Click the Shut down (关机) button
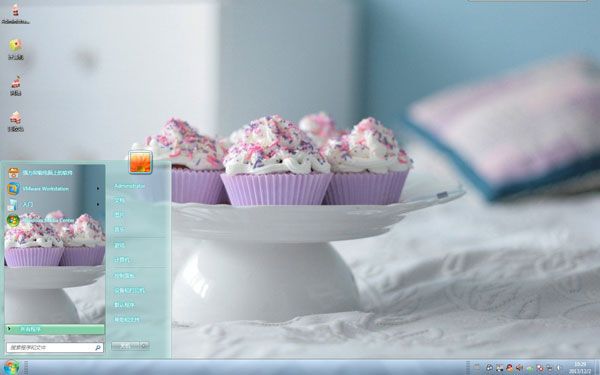 tap(126, 346)
